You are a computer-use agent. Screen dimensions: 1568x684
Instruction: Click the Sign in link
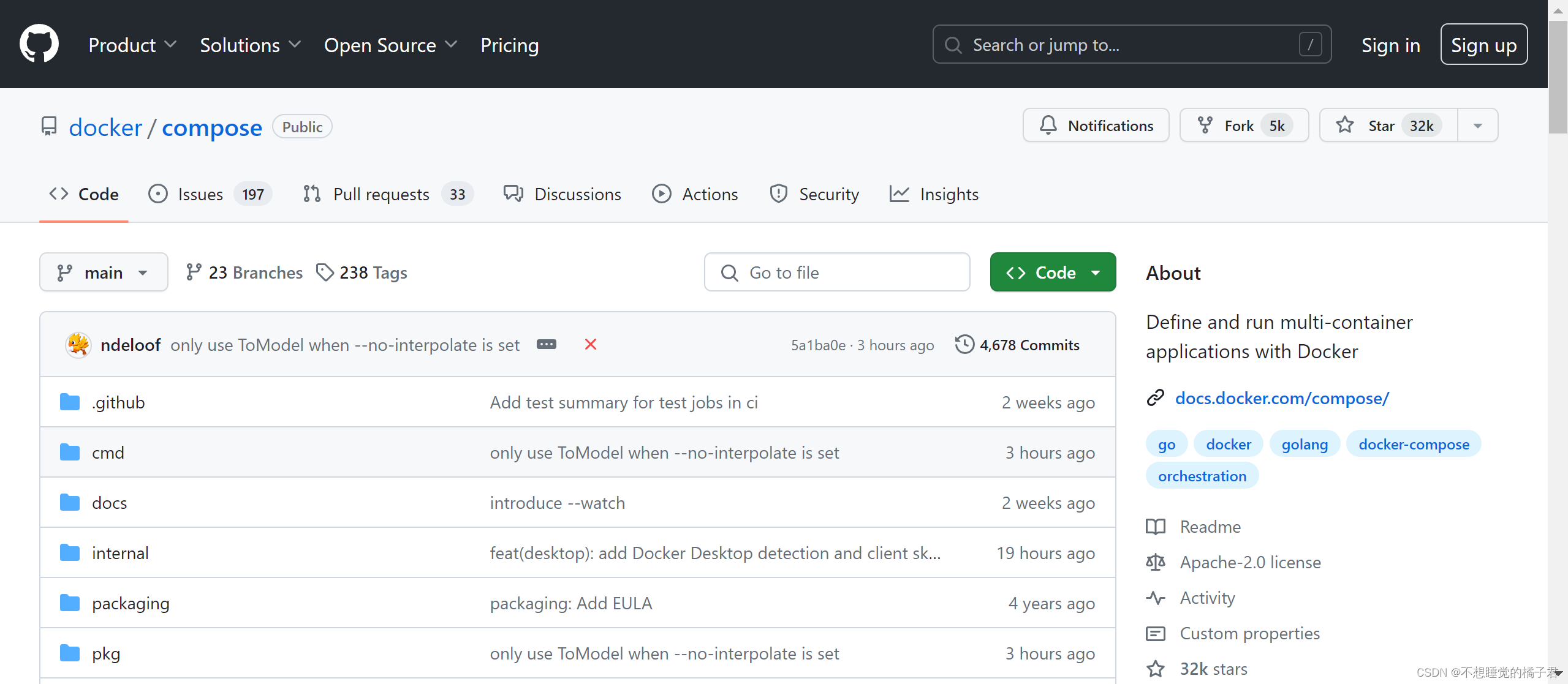pos(1390,45)
